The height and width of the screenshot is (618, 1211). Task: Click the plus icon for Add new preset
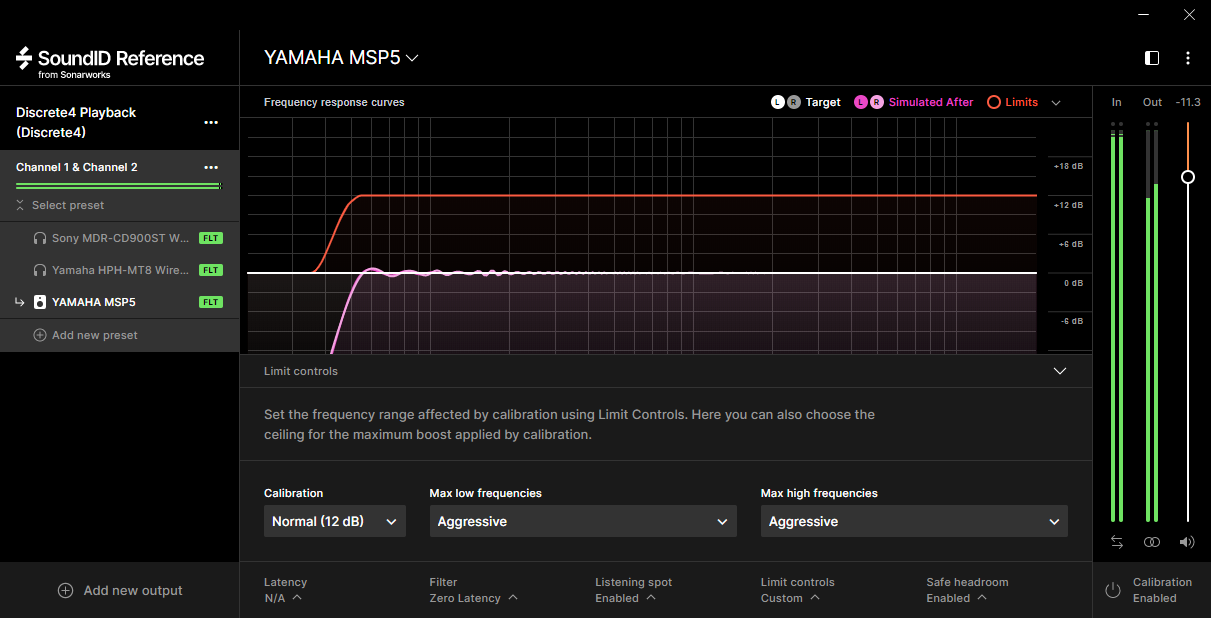40,335
